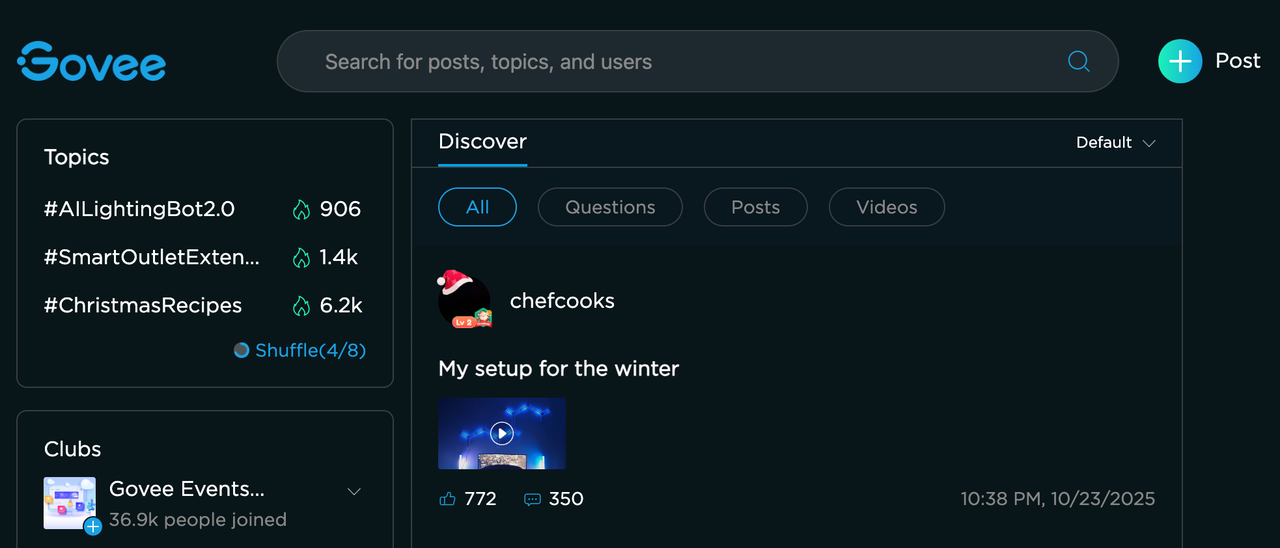This screenshot has height=548, width=1280.
Task: Play the winter setup video thumbnail
Action: pos(502,433)
